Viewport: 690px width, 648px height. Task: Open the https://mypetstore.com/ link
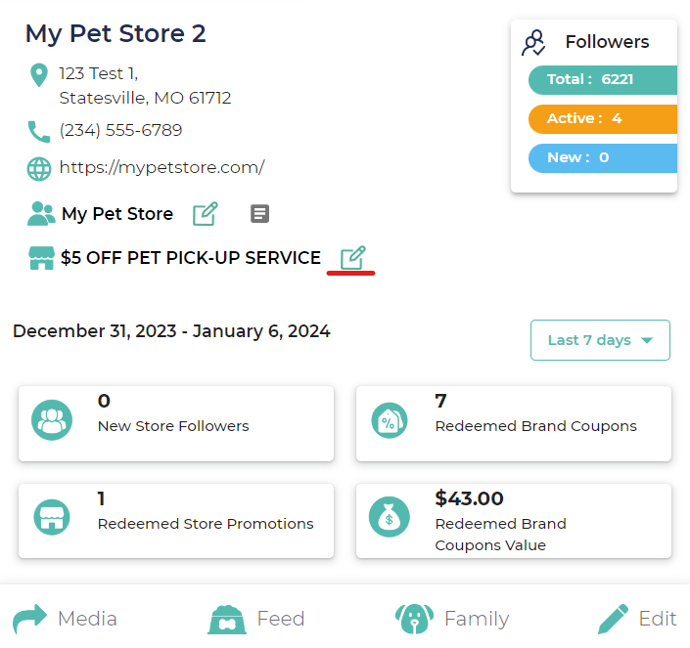pyautogui.click(x=162, y=168)
